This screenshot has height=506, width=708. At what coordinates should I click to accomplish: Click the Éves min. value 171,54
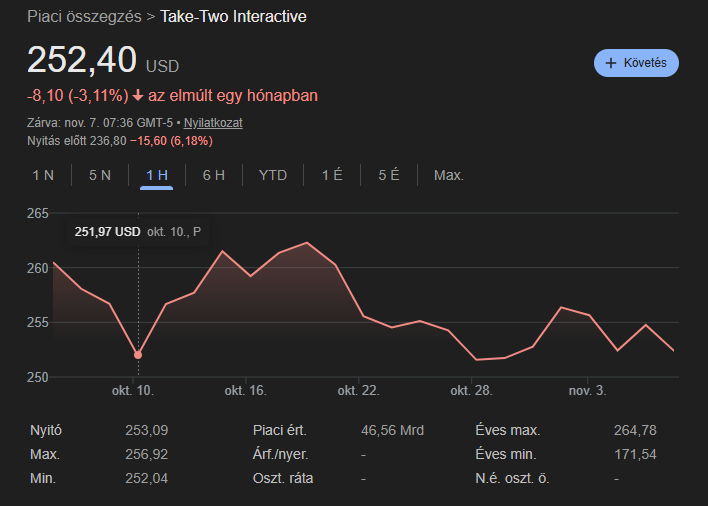[x=635, y=455]
